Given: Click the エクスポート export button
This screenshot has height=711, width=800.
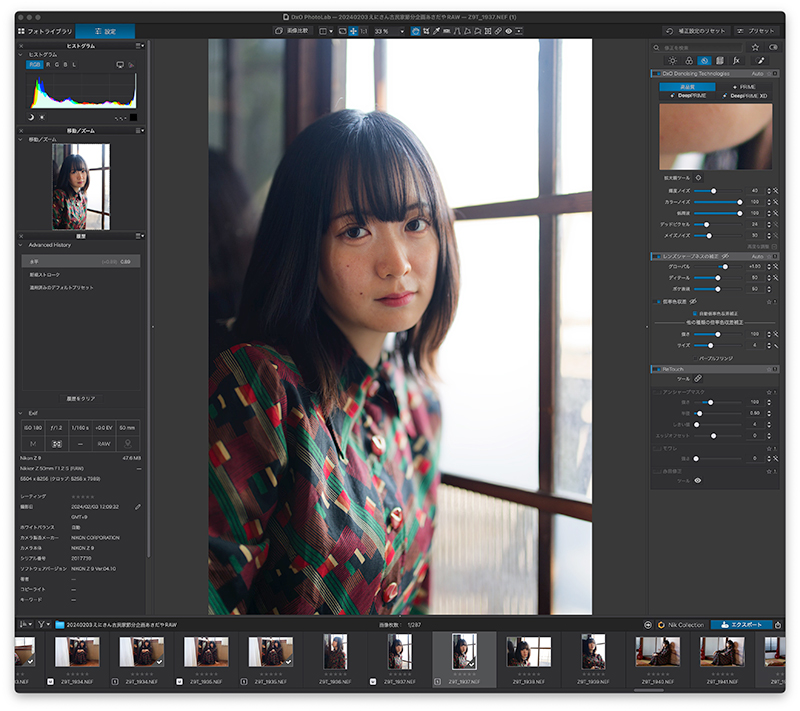Looking at the screenshot, I should 741,625.
